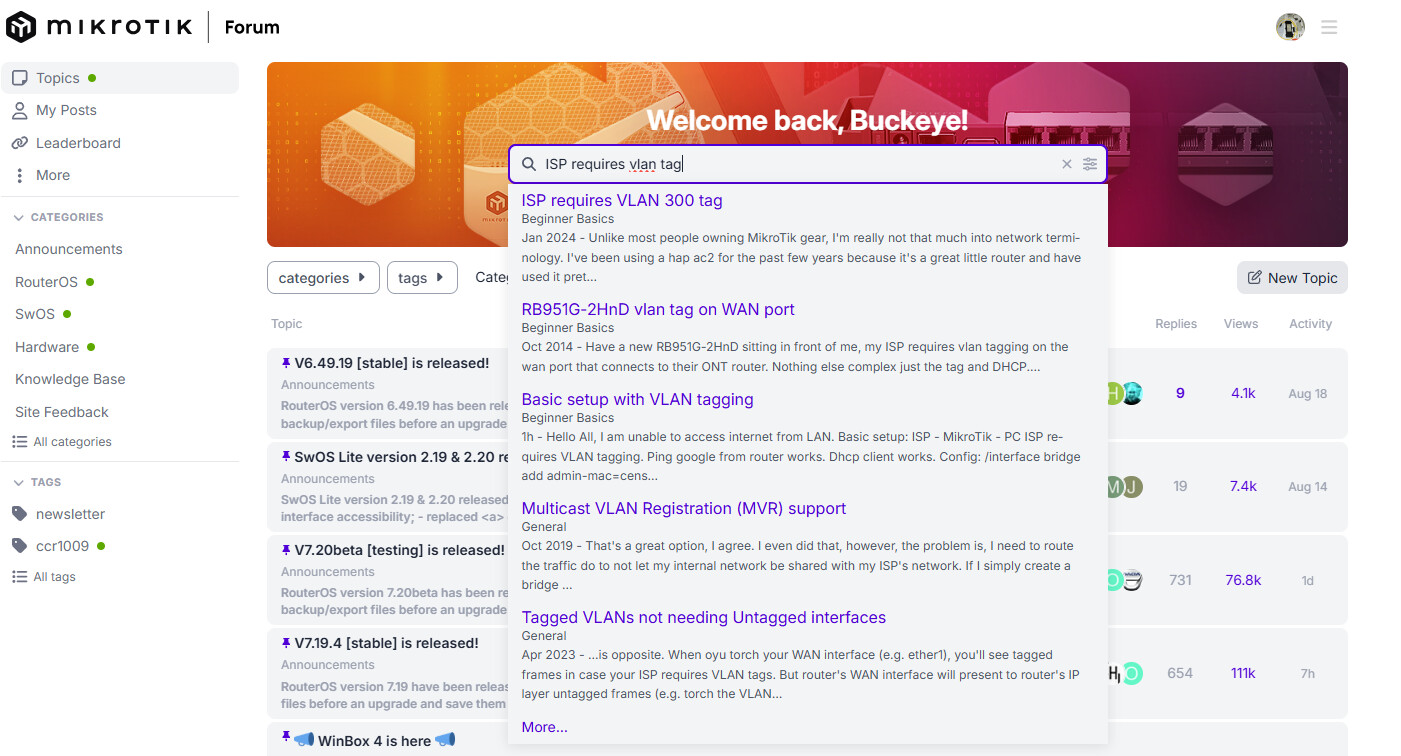Open result 'ISP requires VLAN 300 tag'
The image size is (1401, 756).
pos(622,200)
